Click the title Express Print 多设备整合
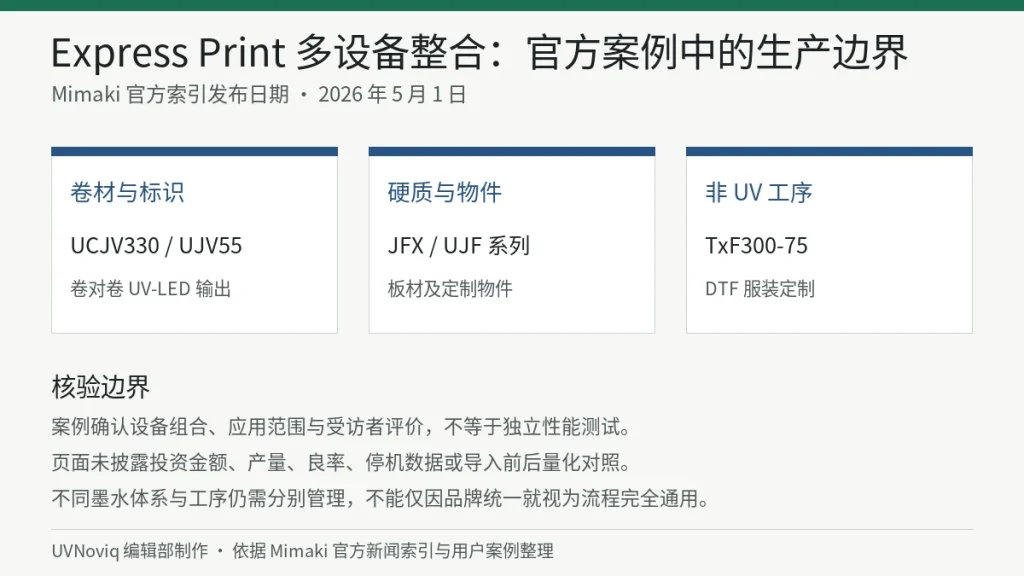 pyautogui.click(x=480, y=53)
